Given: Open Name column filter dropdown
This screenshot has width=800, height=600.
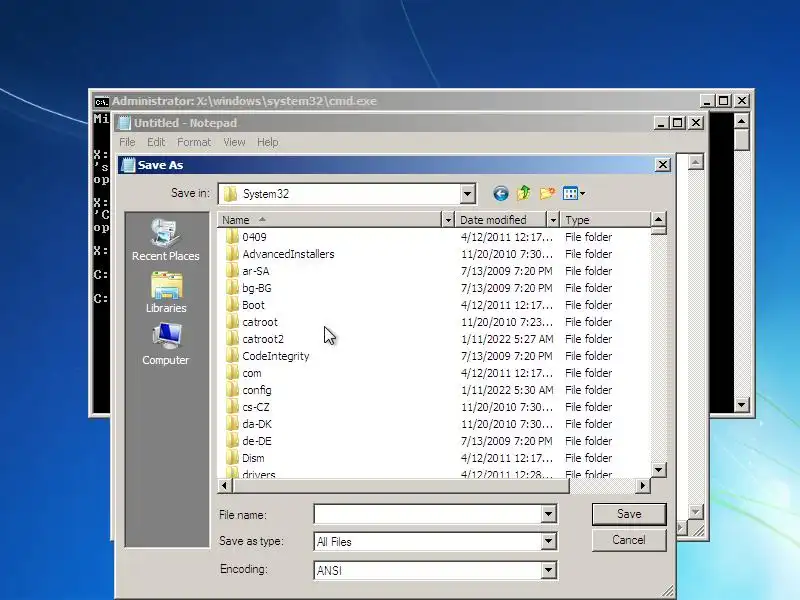Looking at the screenshot, I should [447, 220].
